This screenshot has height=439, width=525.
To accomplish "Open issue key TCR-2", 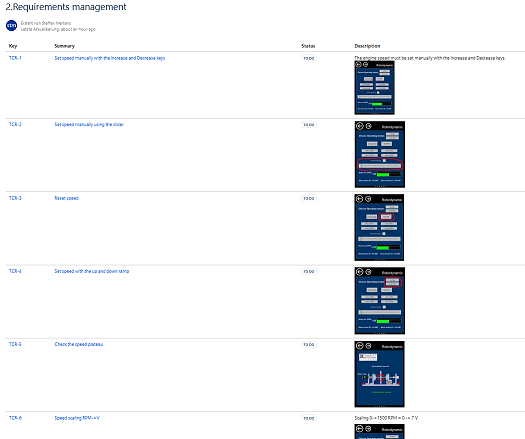I will (15, 124).
